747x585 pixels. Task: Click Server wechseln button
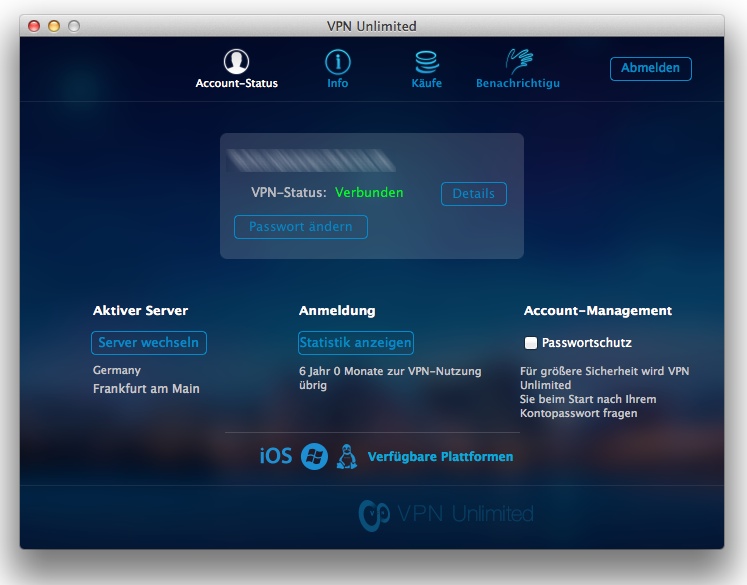coord(149,343)
